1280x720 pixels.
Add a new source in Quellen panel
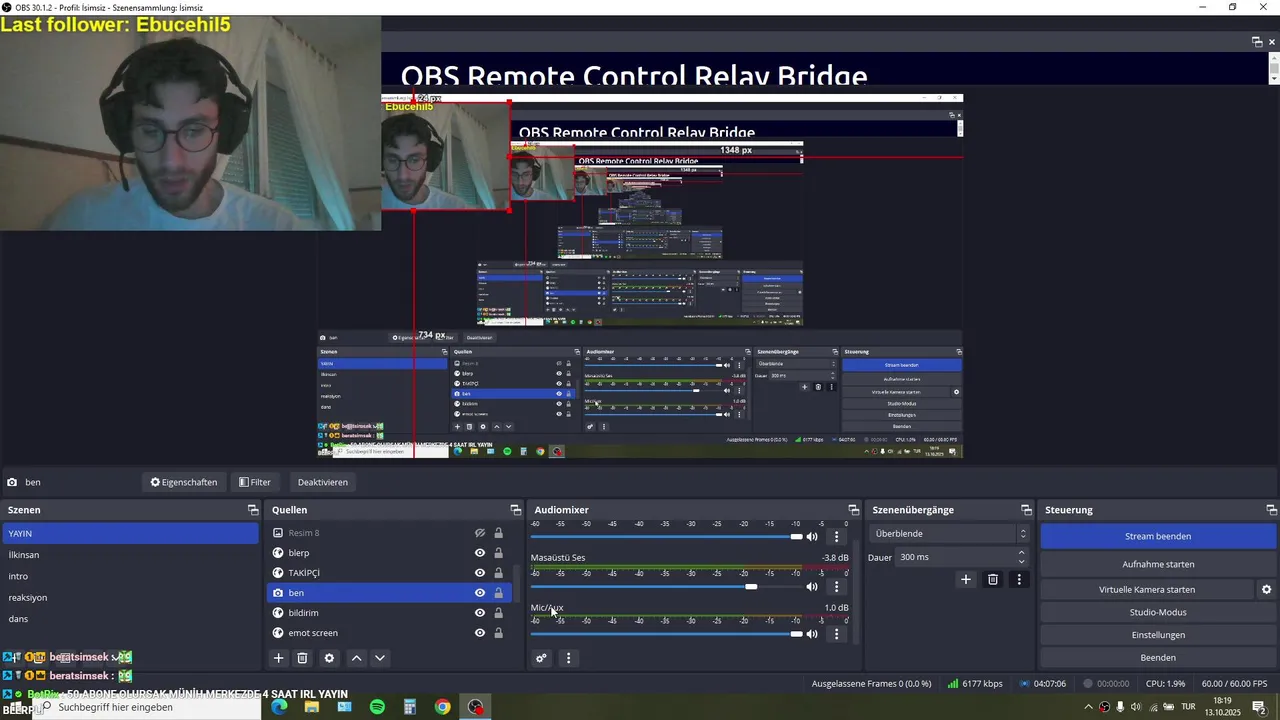tap(279, 658)
